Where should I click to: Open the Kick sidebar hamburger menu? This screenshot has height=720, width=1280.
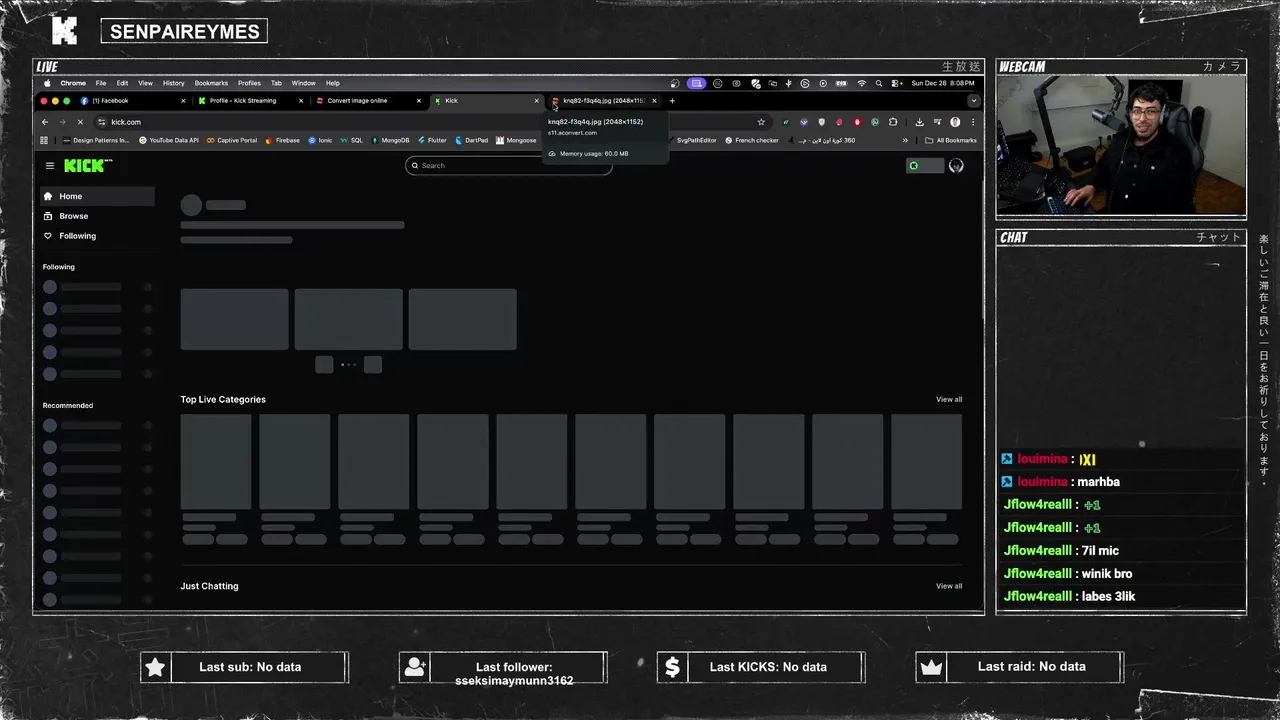tap(50, 166)
